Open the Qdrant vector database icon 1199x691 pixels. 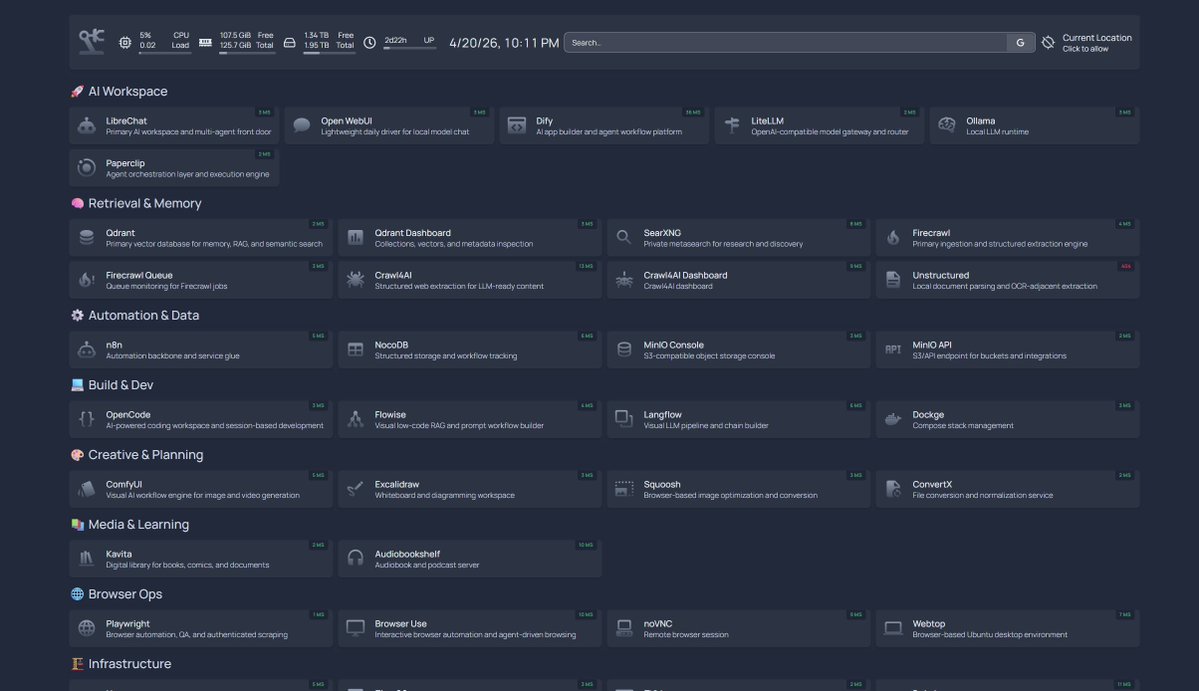[86, 237]
